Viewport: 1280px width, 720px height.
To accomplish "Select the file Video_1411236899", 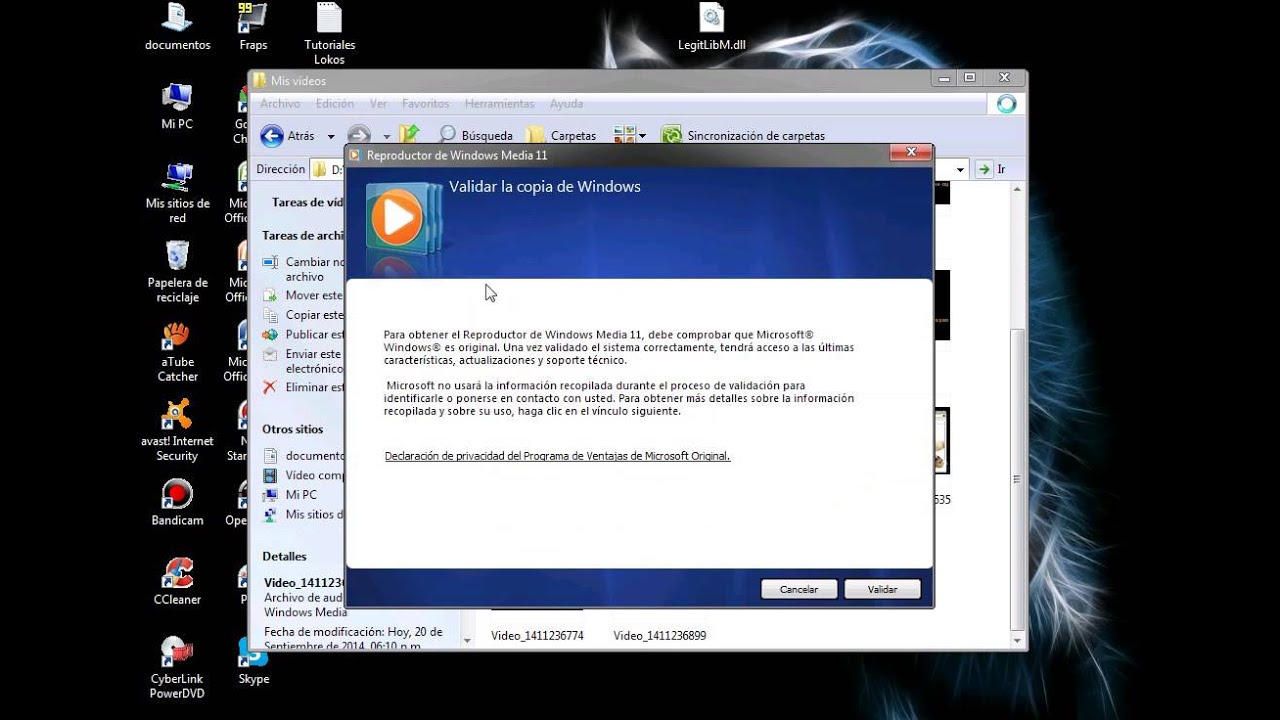I will pos(660,636).
